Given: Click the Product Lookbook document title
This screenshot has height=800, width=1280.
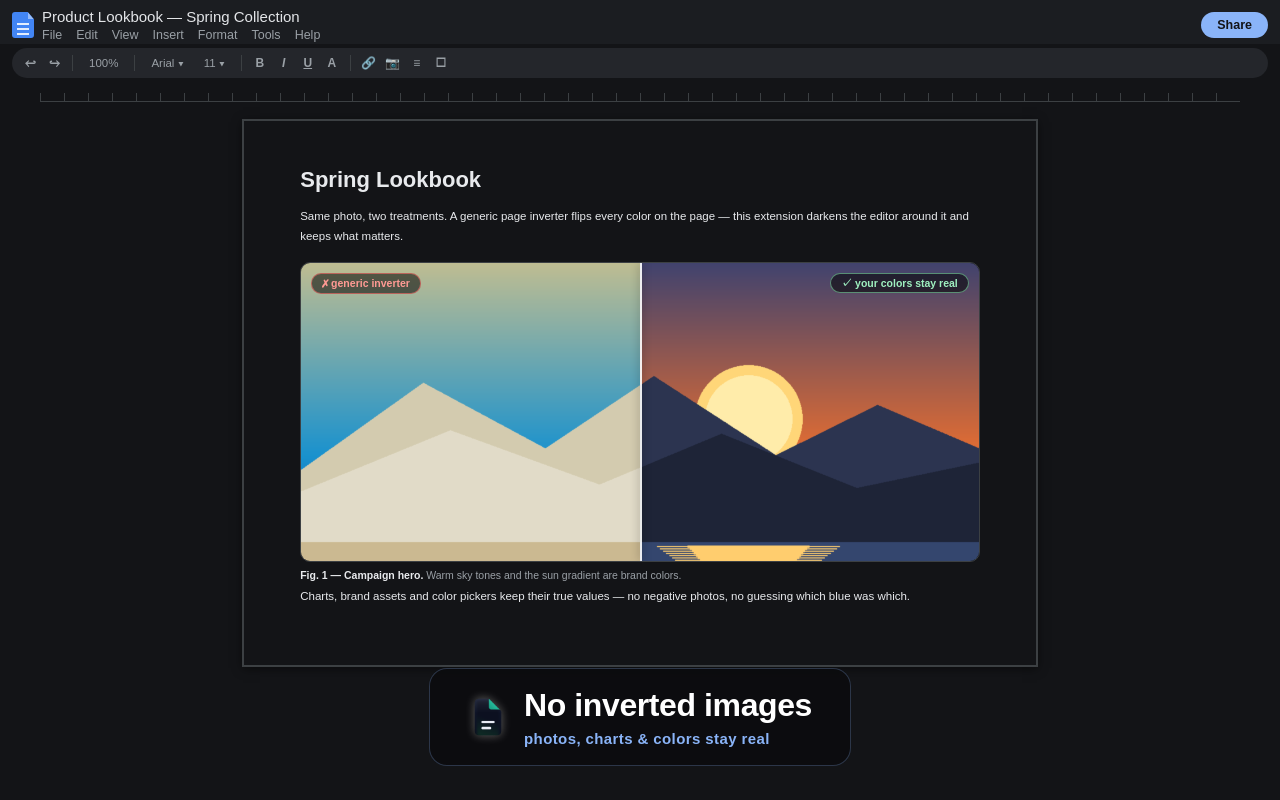Looking at the screenshot, I should pyautogui.click(x=171, y=16).
